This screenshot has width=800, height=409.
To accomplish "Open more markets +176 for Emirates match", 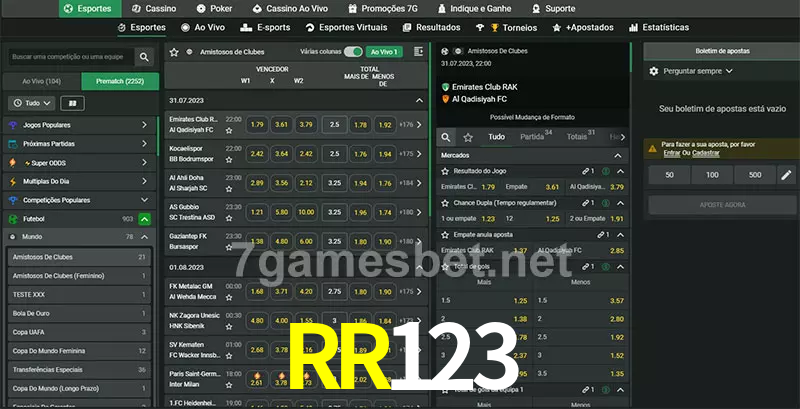I will tap(411, 124).
